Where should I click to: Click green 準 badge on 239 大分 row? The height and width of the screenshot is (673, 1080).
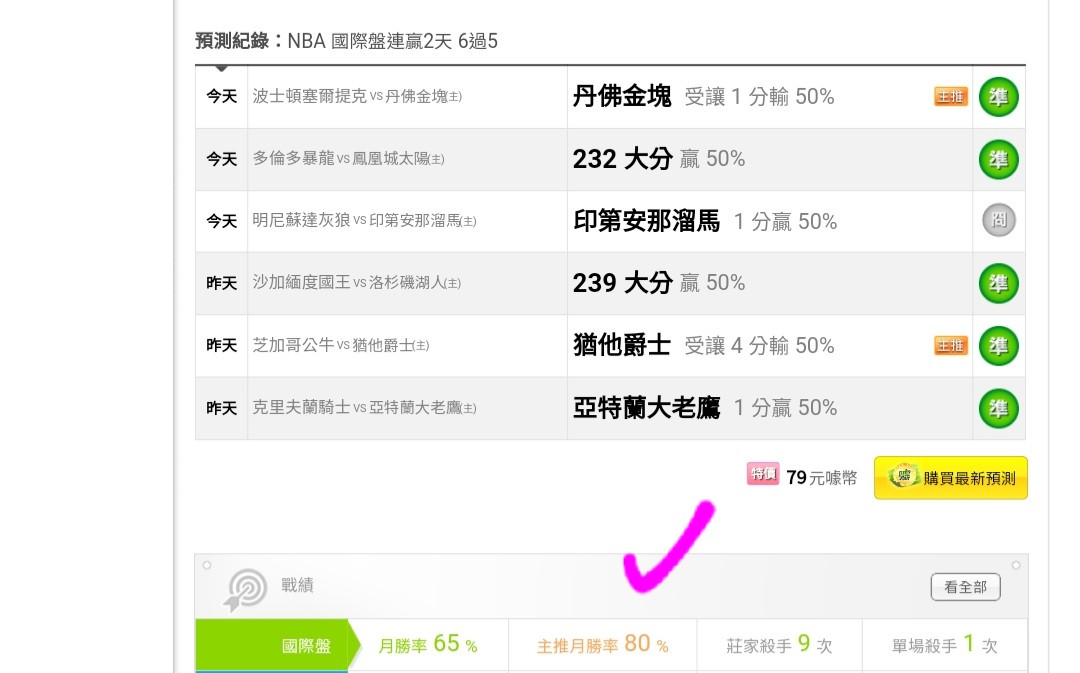pos(999,283)
